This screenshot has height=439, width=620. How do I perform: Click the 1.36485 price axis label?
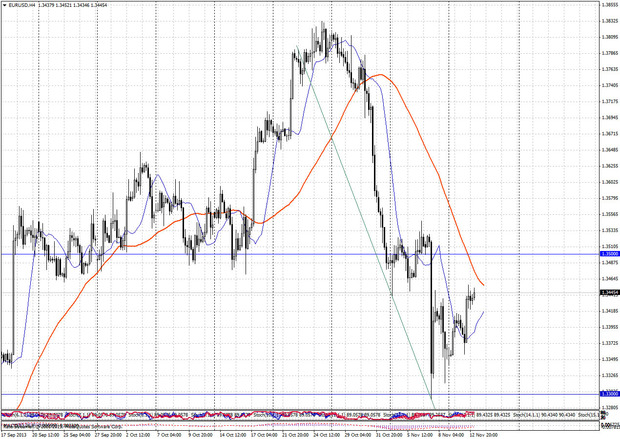coord(610,150)
